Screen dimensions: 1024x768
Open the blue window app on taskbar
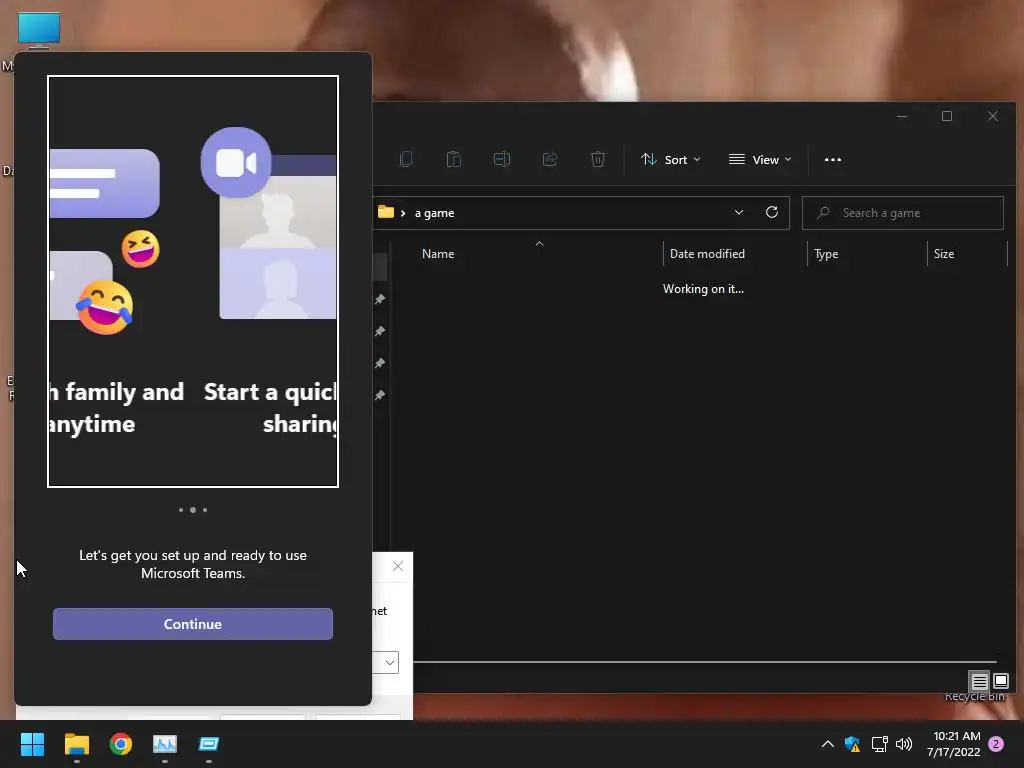coord(208,744)
